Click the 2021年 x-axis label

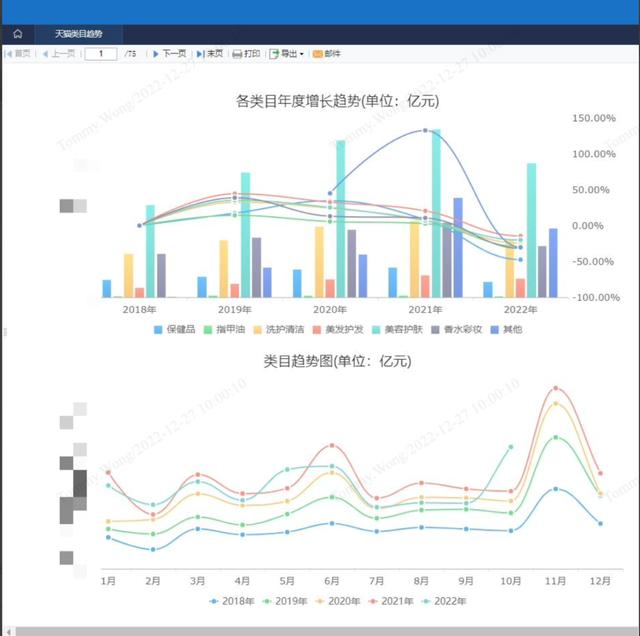click(425, 309)
